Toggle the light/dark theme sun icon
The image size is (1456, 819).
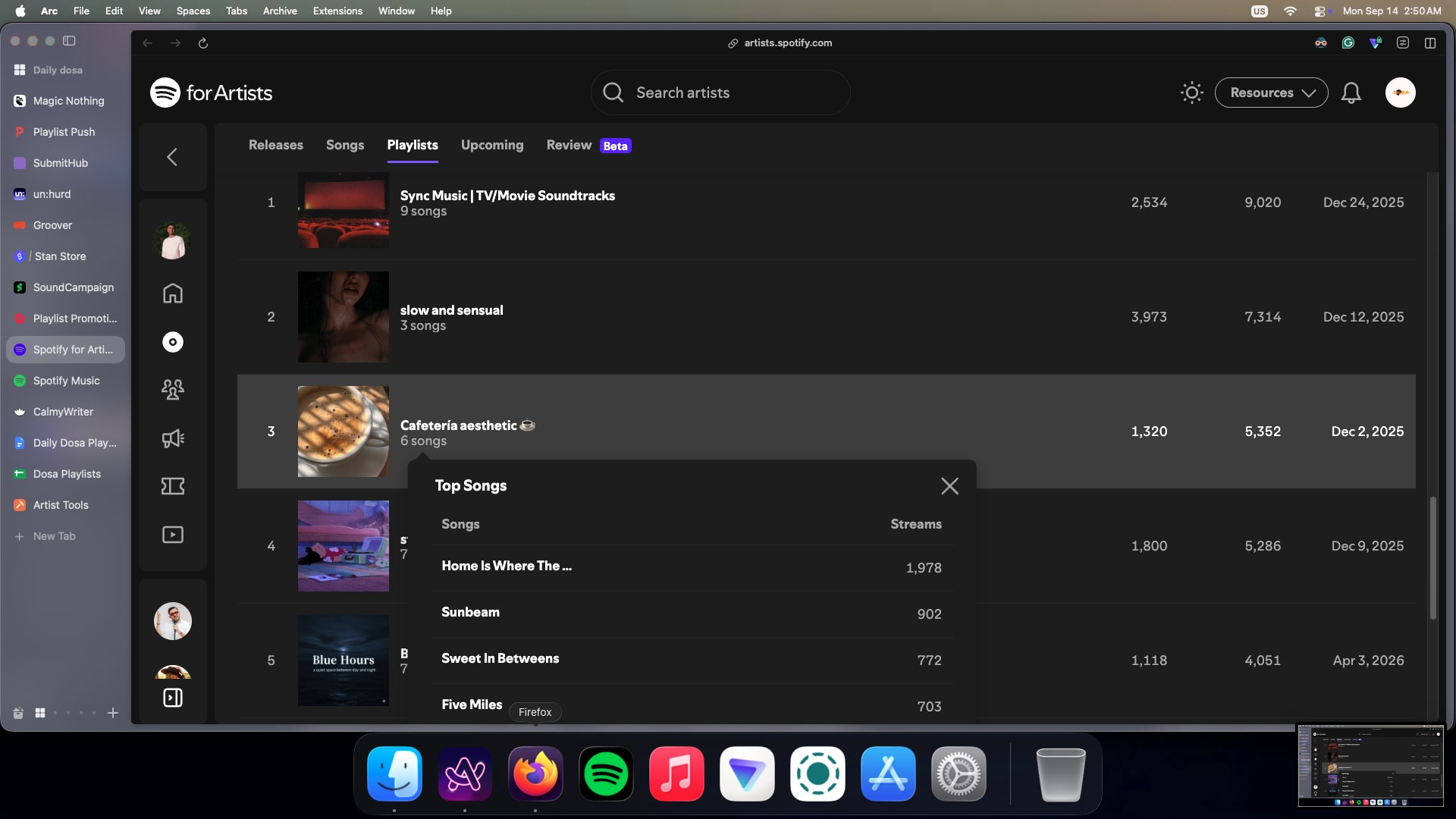(x=1192, y=93)
